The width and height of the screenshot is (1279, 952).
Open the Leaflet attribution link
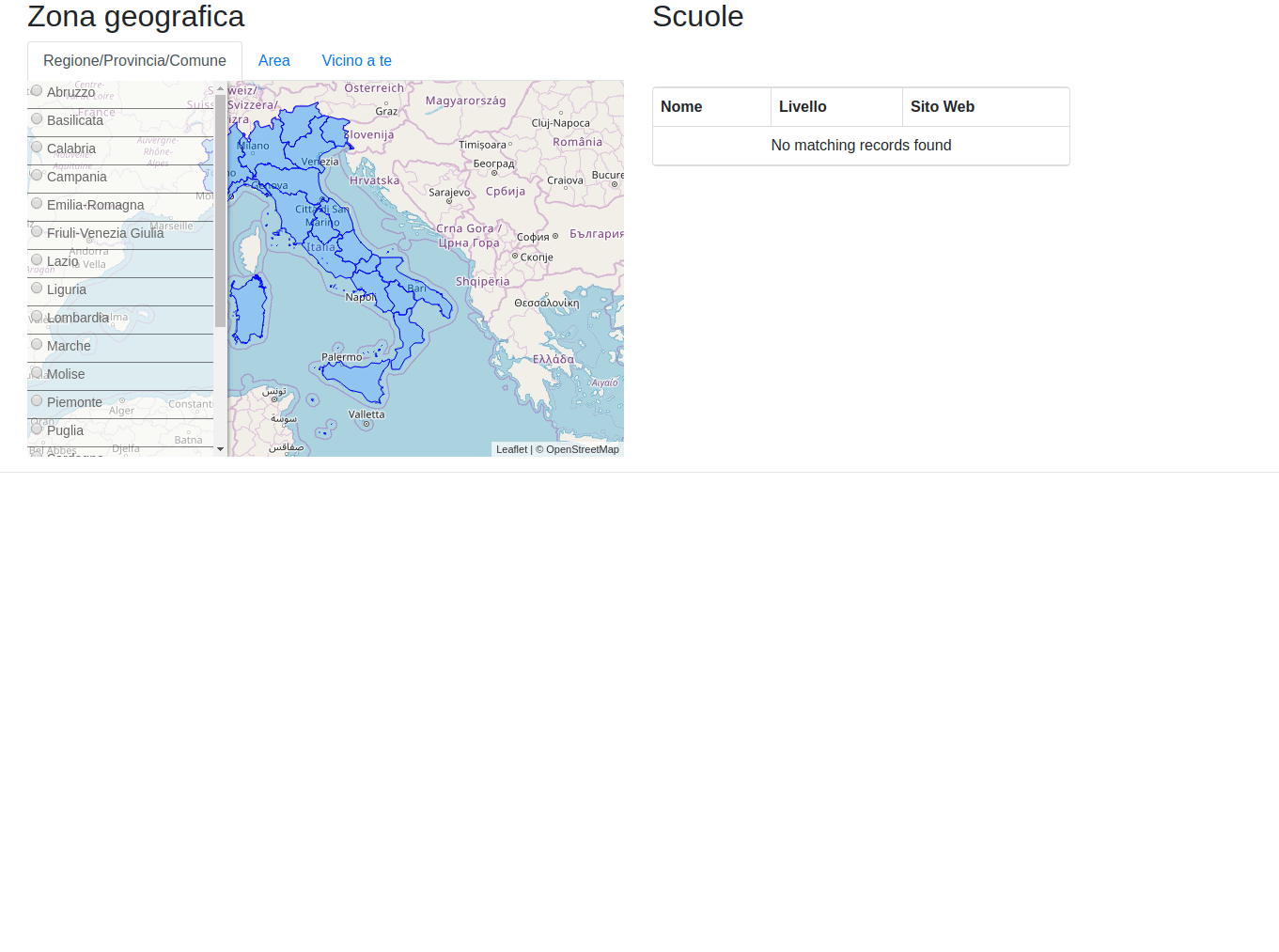(511, 449)
